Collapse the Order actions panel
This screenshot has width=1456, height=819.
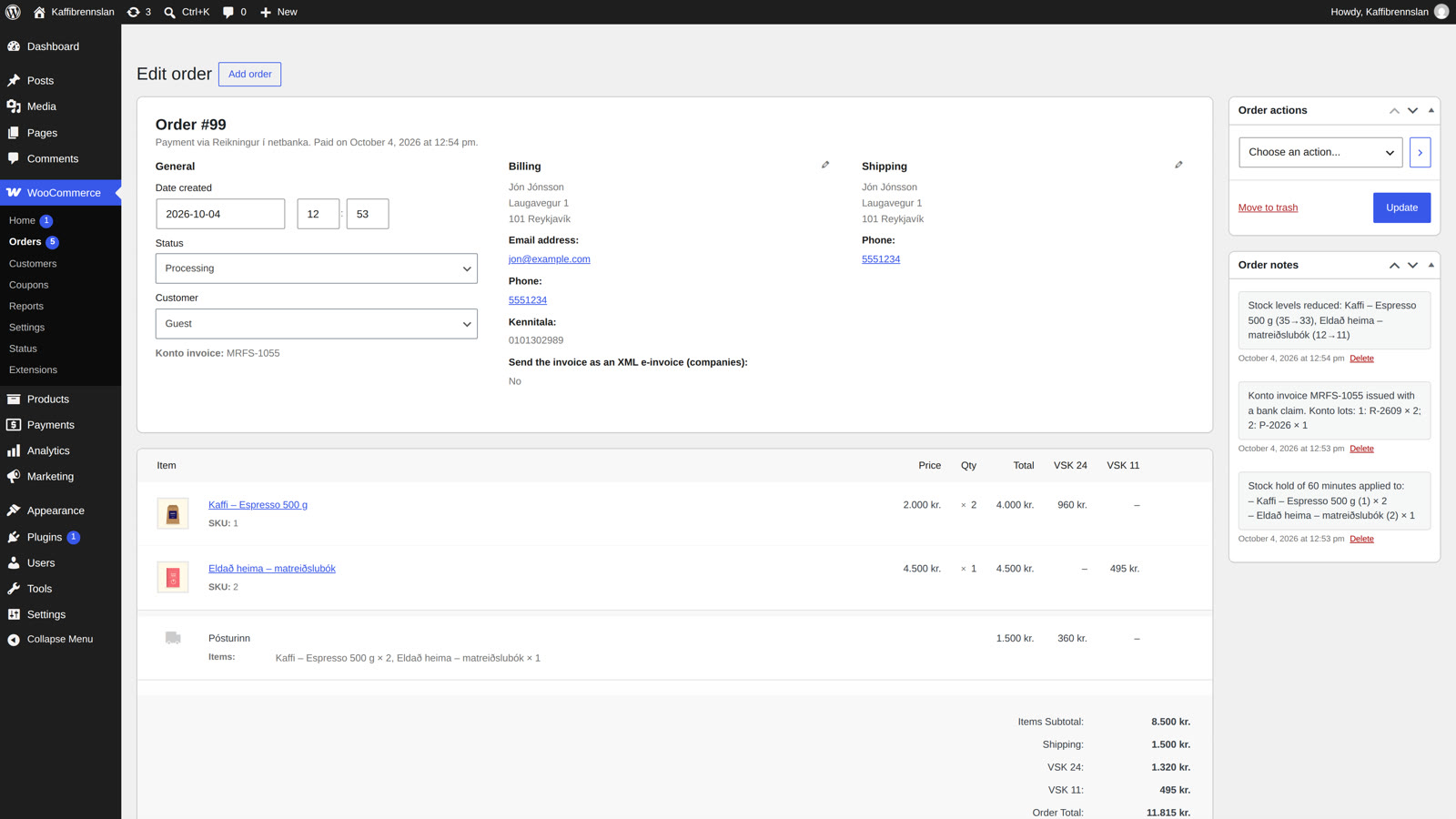click(1431, 110)
